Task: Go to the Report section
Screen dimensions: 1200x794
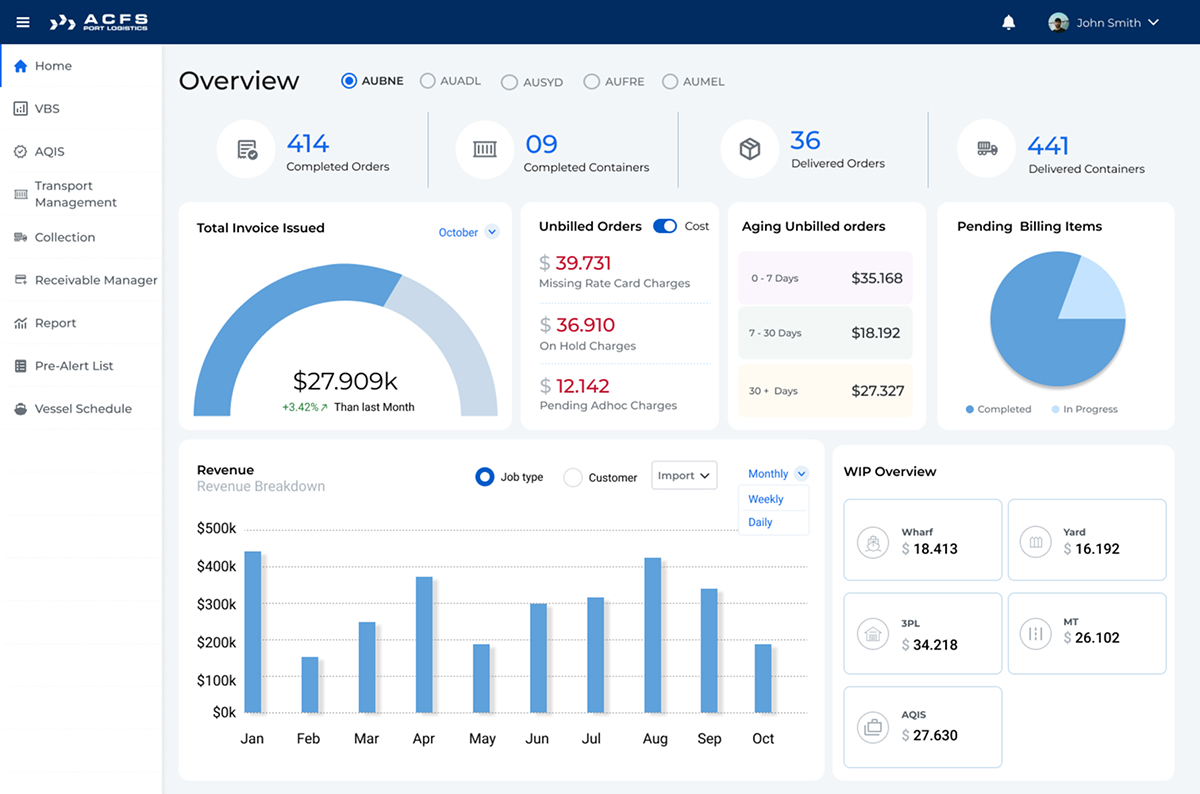Action: pos(56,322)
